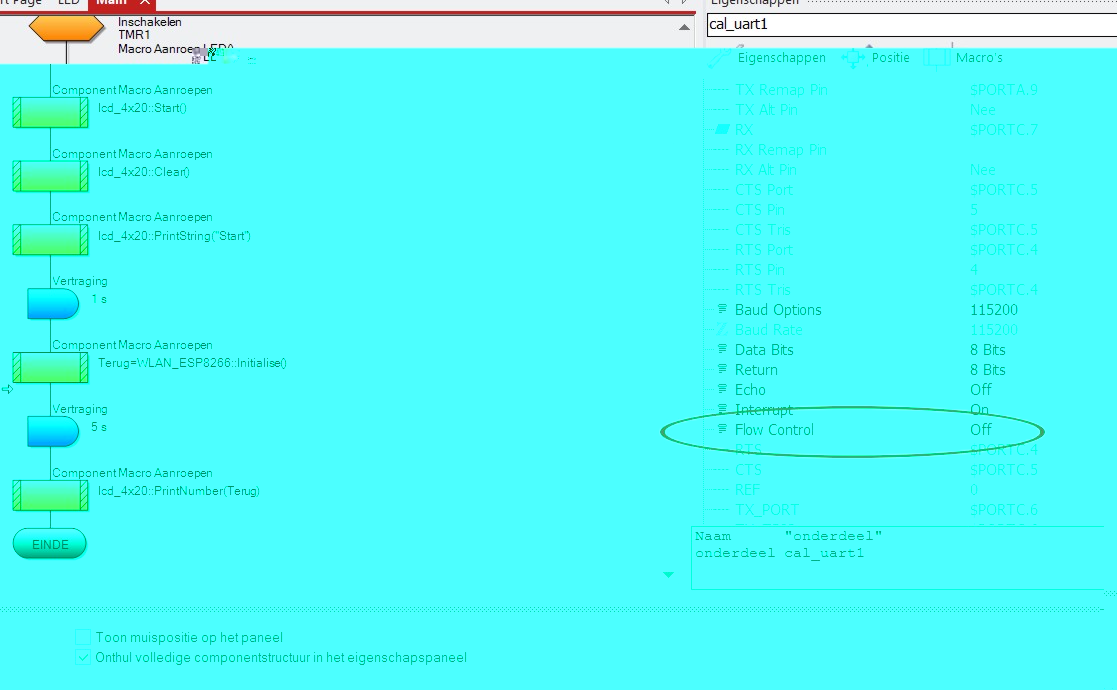Image resolution: width=1117 pixels, height=690 pixels.
Task: Click the EINDE end terminator
Action: [x=50, y=544]
